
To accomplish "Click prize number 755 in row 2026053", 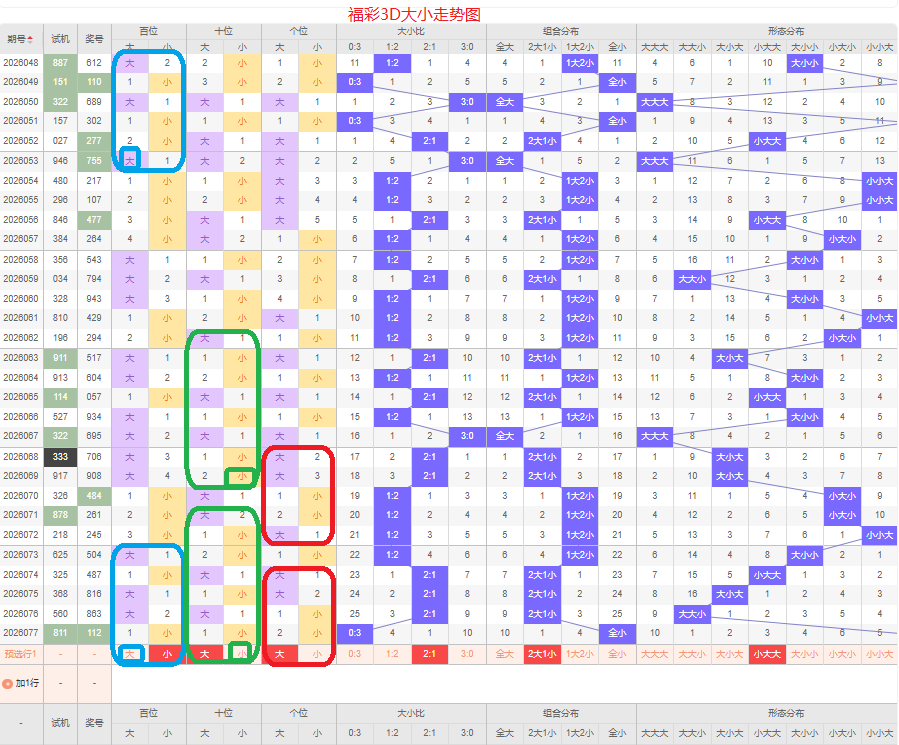I will pyautogui.click(x=94, y=161).
